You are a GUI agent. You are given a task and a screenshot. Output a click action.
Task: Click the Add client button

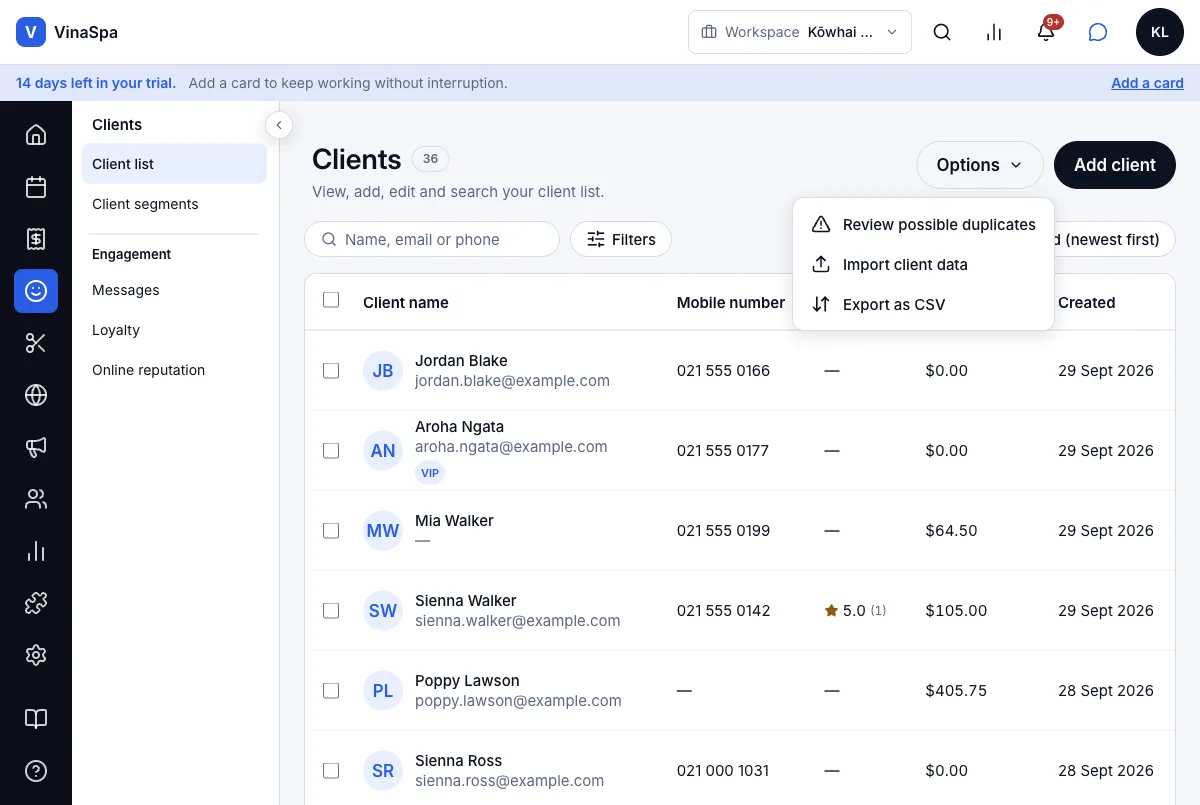coord(1115,165)
